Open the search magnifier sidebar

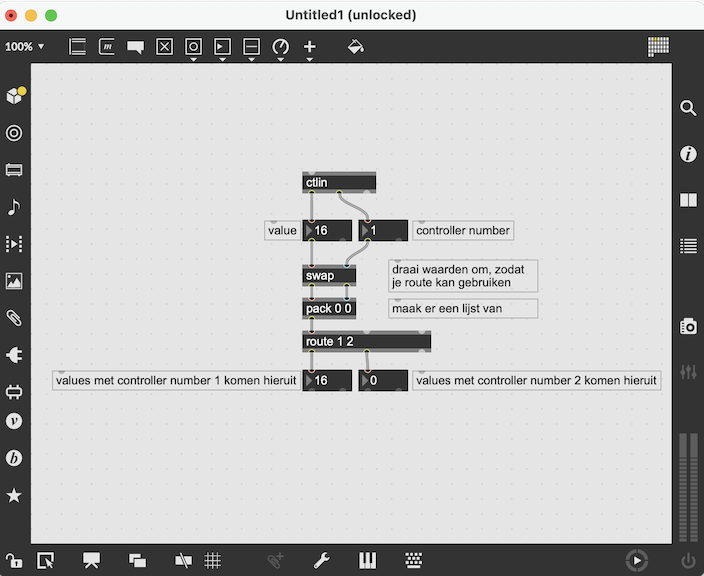click(x=688, y=108)
